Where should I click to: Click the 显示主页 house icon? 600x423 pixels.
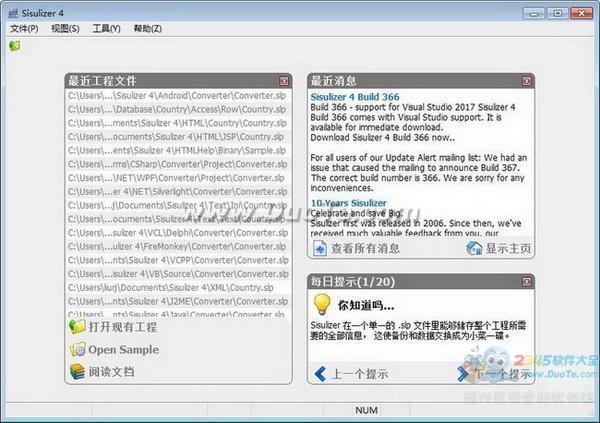(x=474, y=248)
